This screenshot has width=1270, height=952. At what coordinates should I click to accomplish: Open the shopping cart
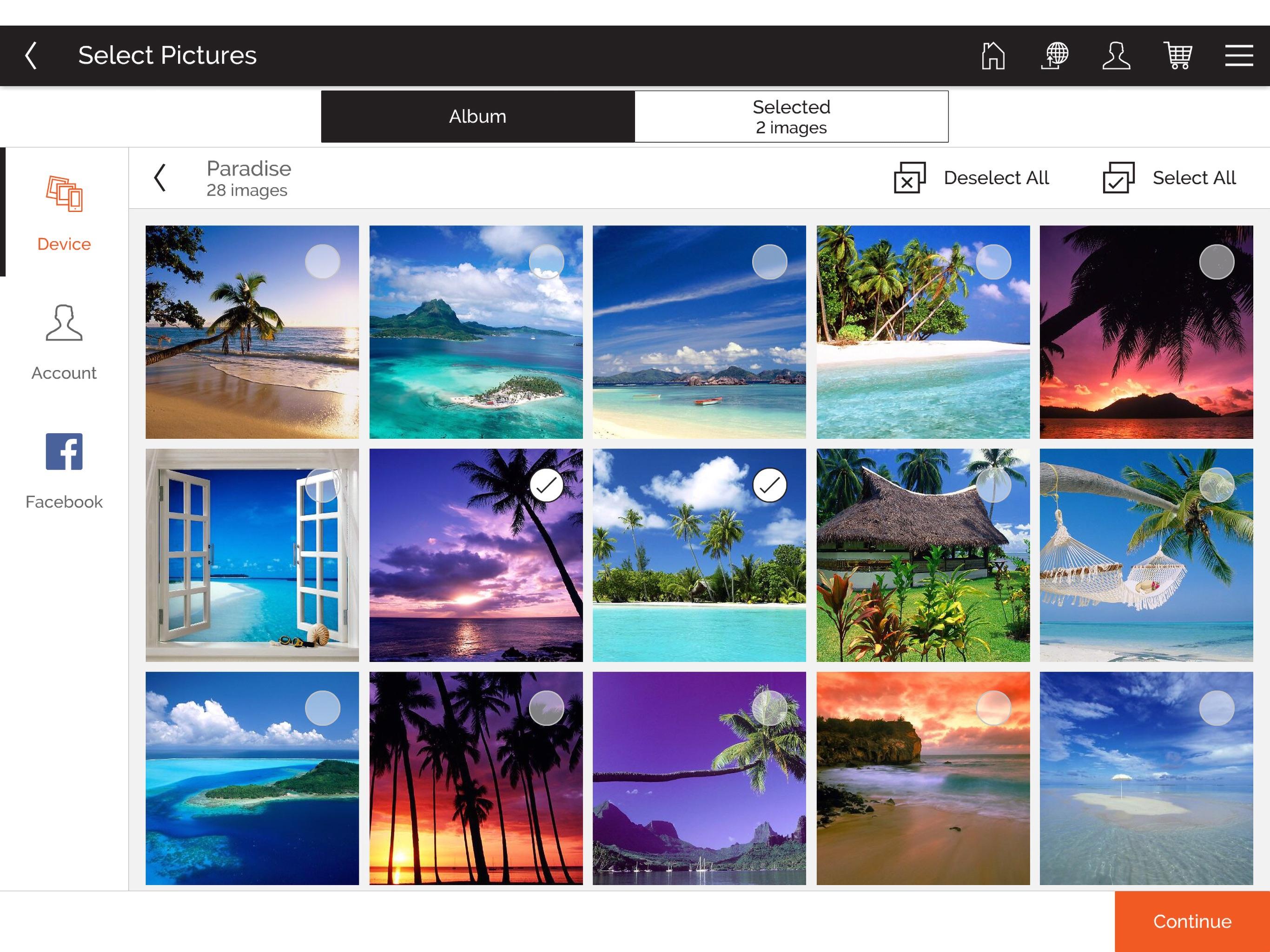point(1177,56)
